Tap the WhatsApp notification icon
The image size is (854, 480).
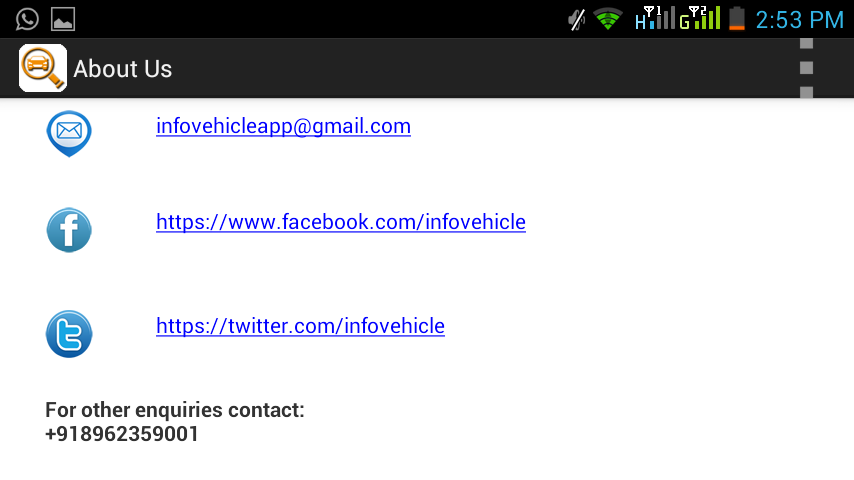(27, 20)
